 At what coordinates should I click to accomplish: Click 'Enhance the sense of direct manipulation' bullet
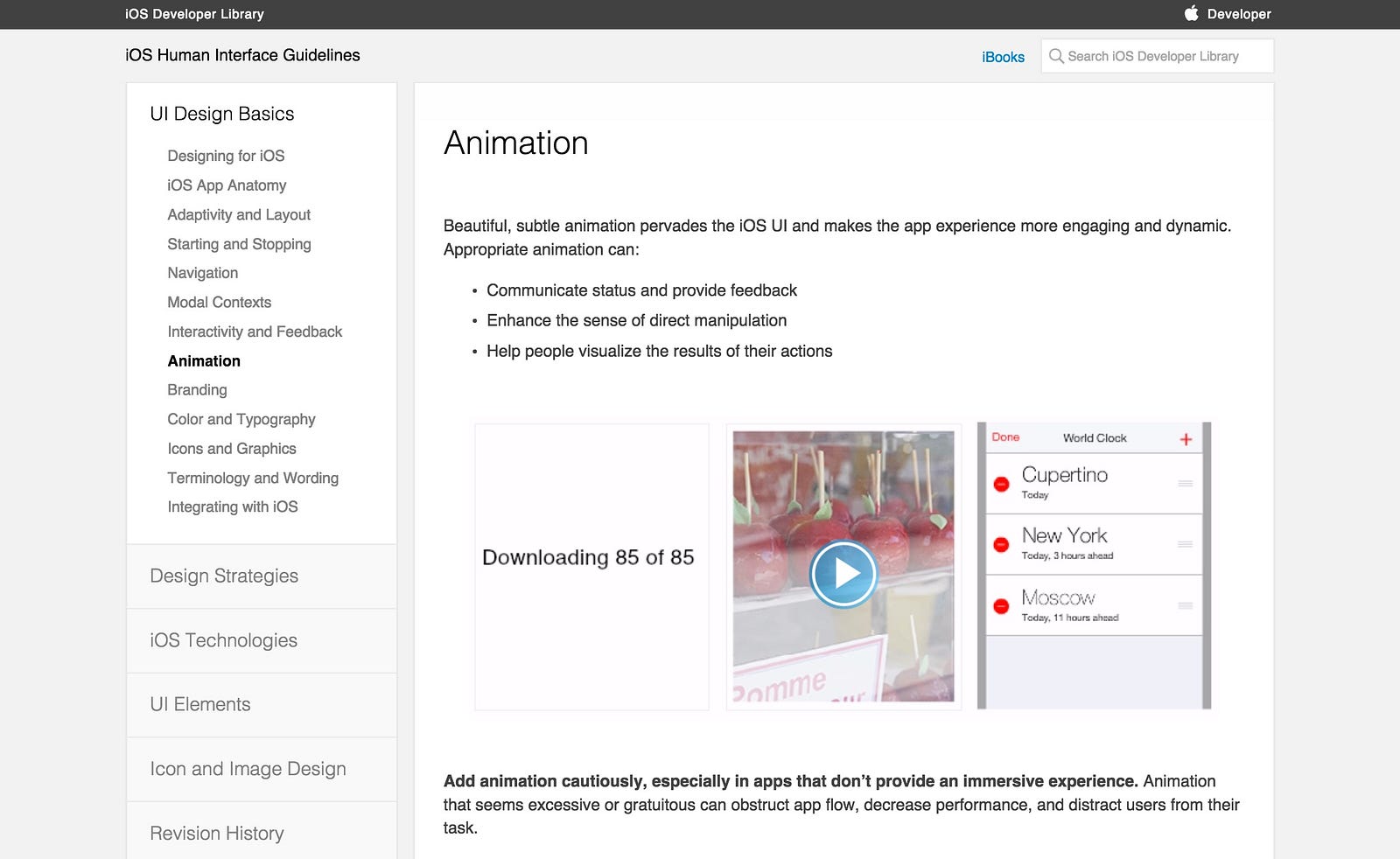click(x=636, y=320)
